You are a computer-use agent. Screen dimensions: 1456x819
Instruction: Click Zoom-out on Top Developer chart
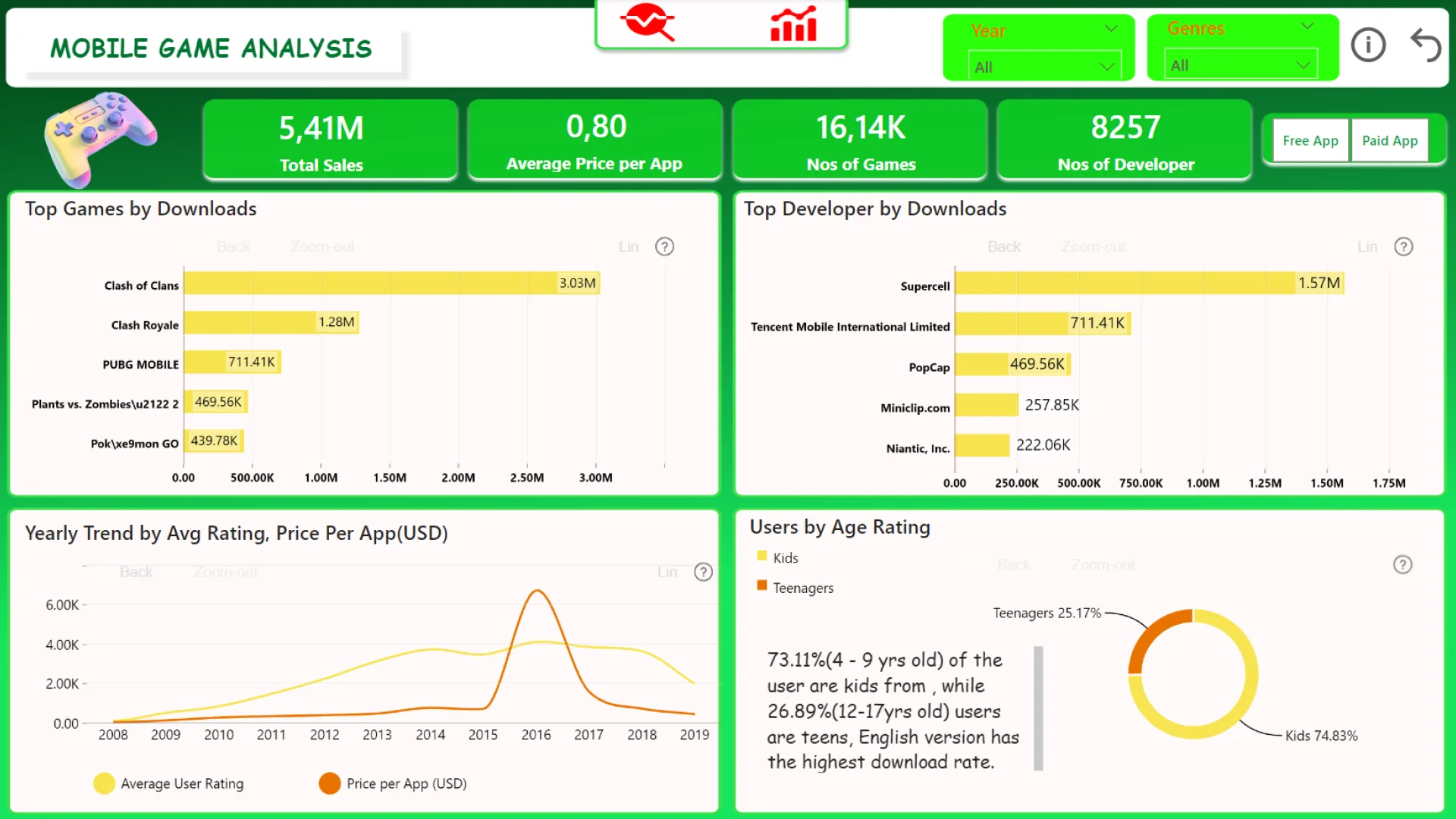(1093, 246)
